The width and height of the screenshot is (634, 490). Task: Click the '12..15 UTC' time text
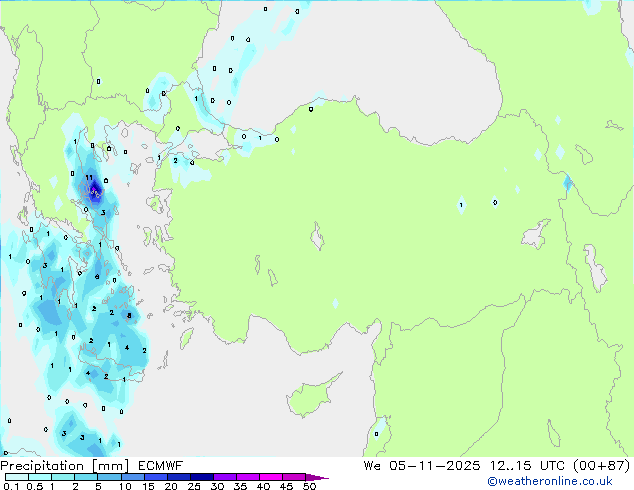(x=527, y=466)
